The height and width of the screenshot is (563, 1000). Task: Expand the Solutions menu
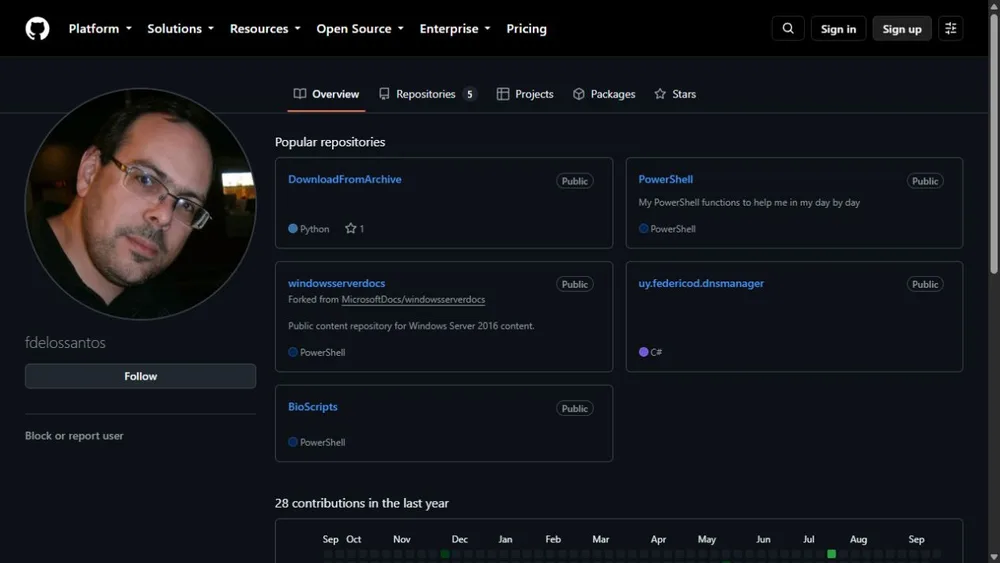pos(180,29)
